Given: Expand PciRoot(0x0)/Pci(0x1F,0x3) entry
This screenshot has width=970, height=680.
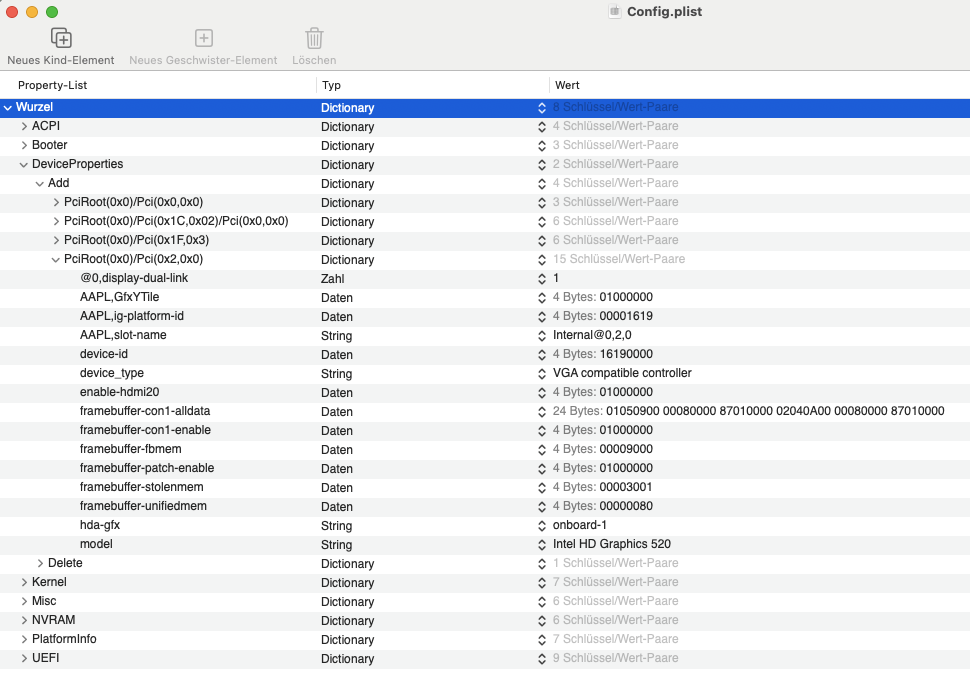Looking at the screenshot, I should click(56, 241).
